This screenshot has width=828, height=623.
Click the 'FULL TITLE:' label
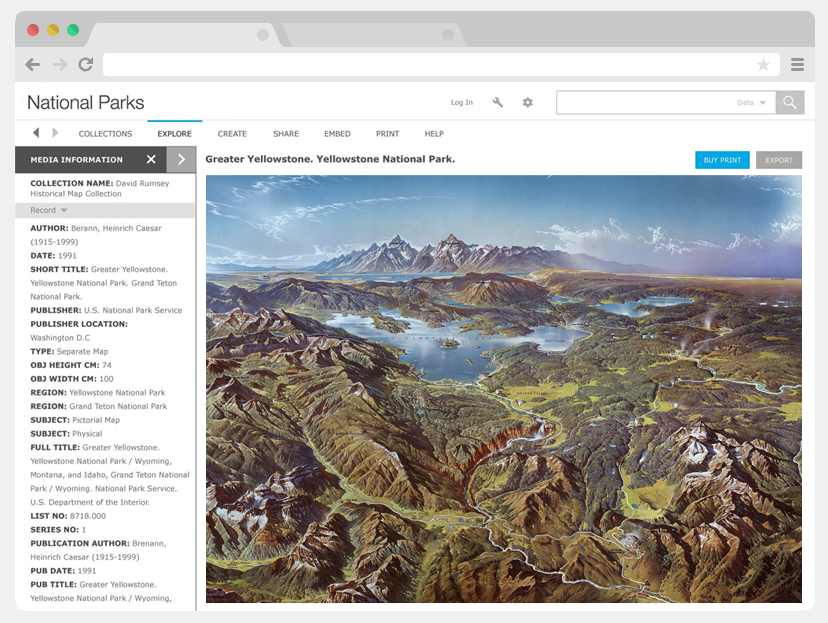[x=55, y=448]
